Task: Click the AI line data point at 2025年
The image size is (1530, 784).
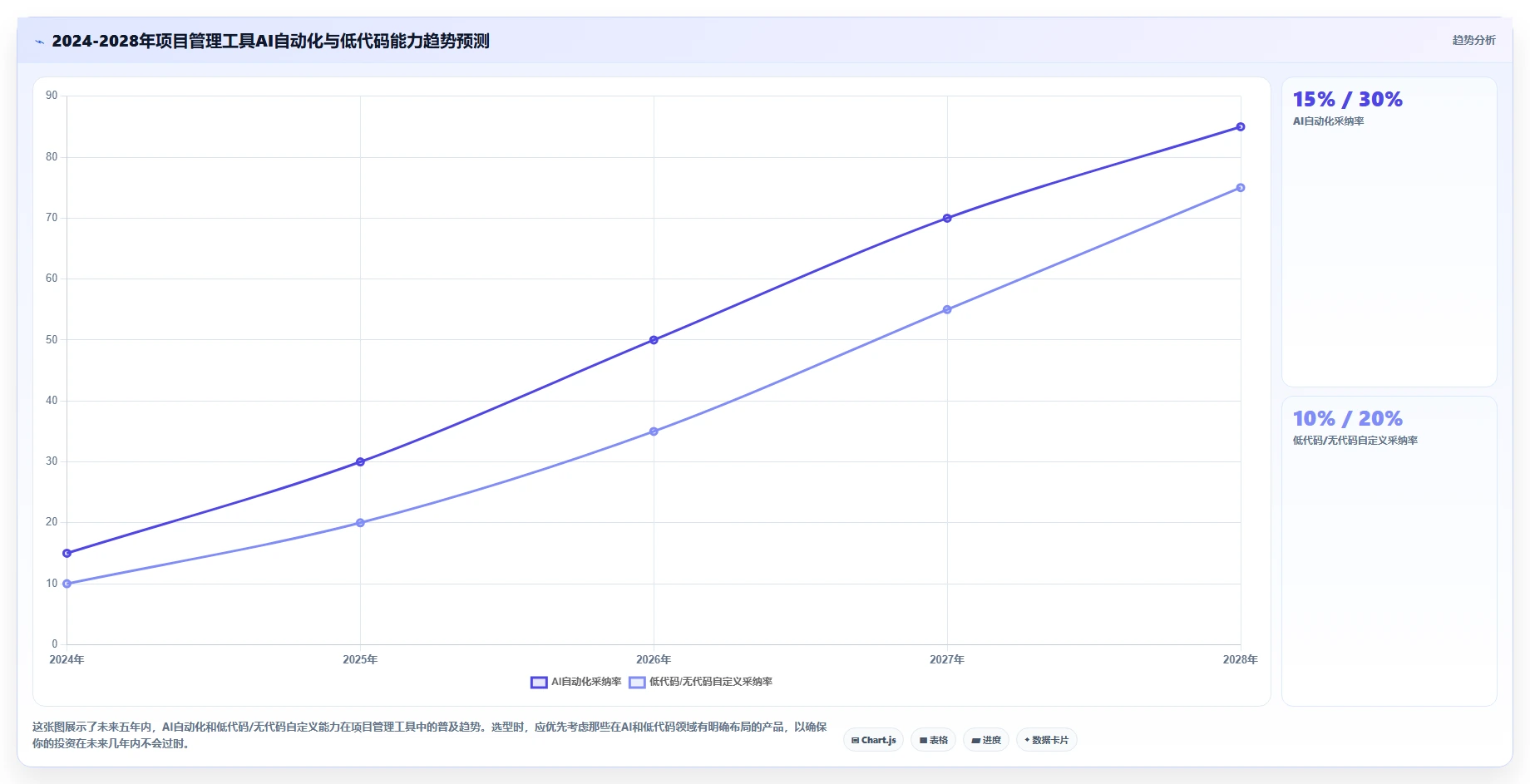Action: (x=360, y=462)
